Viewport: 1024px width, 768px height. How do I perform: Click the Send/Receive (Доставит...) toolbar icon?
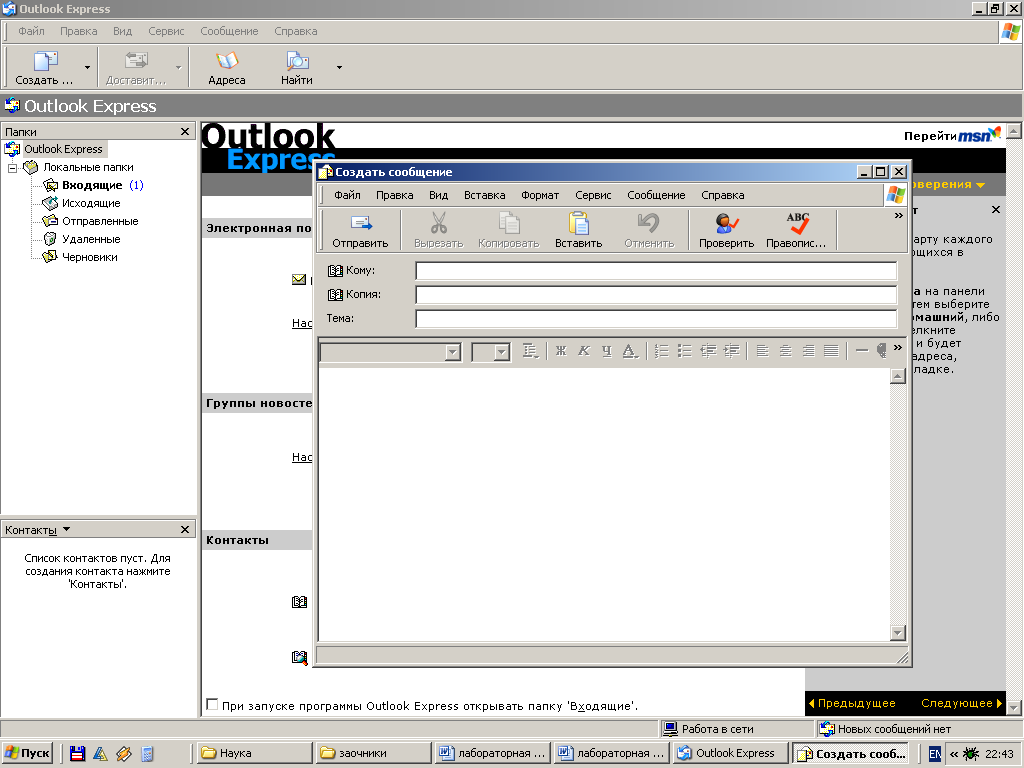click(x=136, y=61)
